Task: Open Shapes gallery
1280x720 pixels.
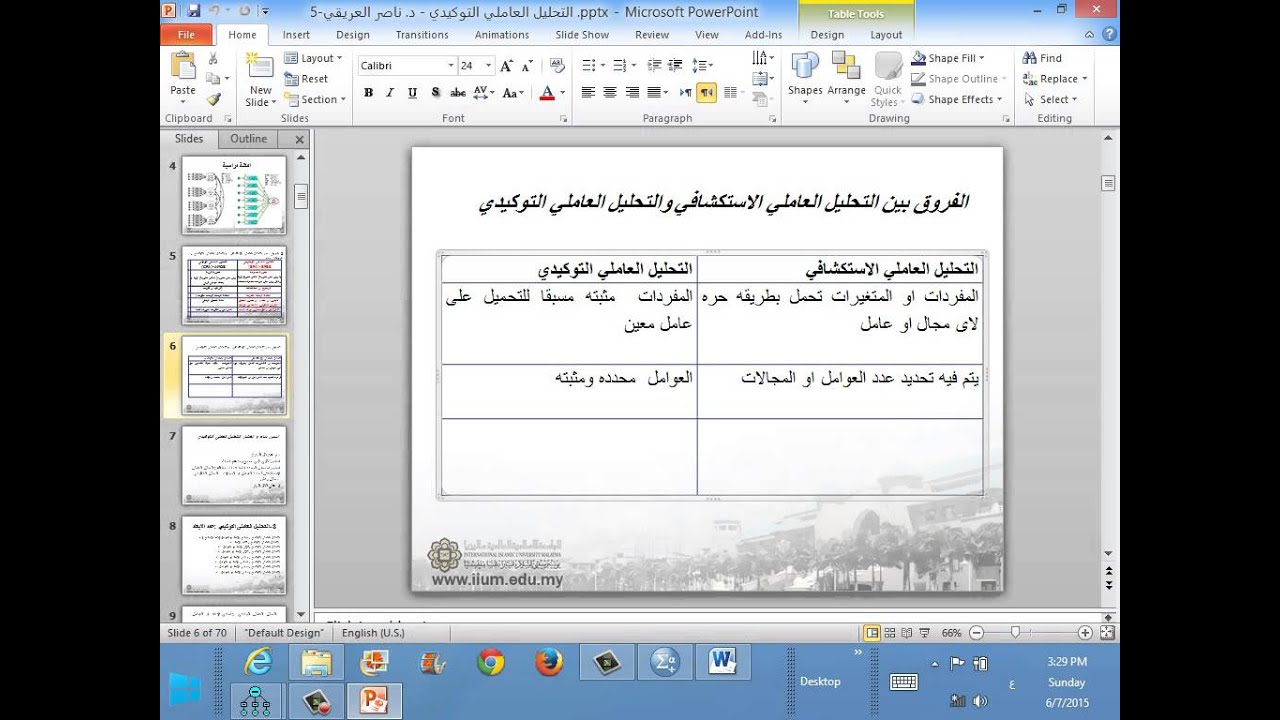Action: (805, 75)
